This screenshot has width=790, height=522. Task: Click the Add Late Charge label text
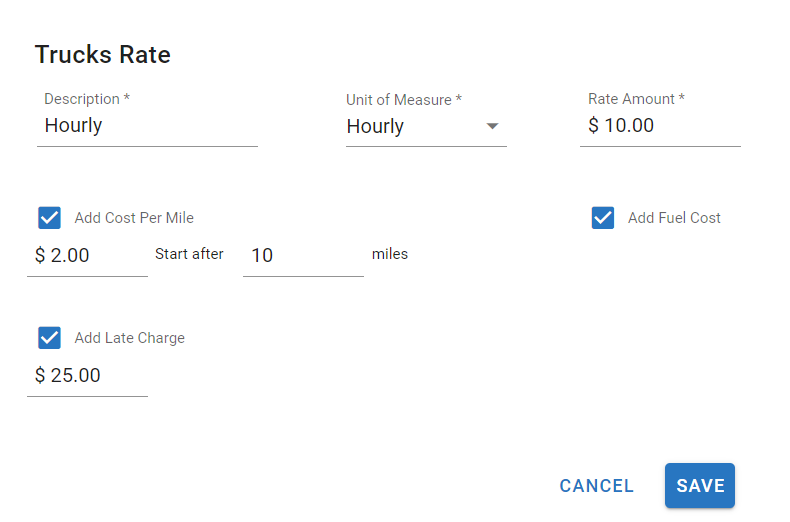[129, 338]
